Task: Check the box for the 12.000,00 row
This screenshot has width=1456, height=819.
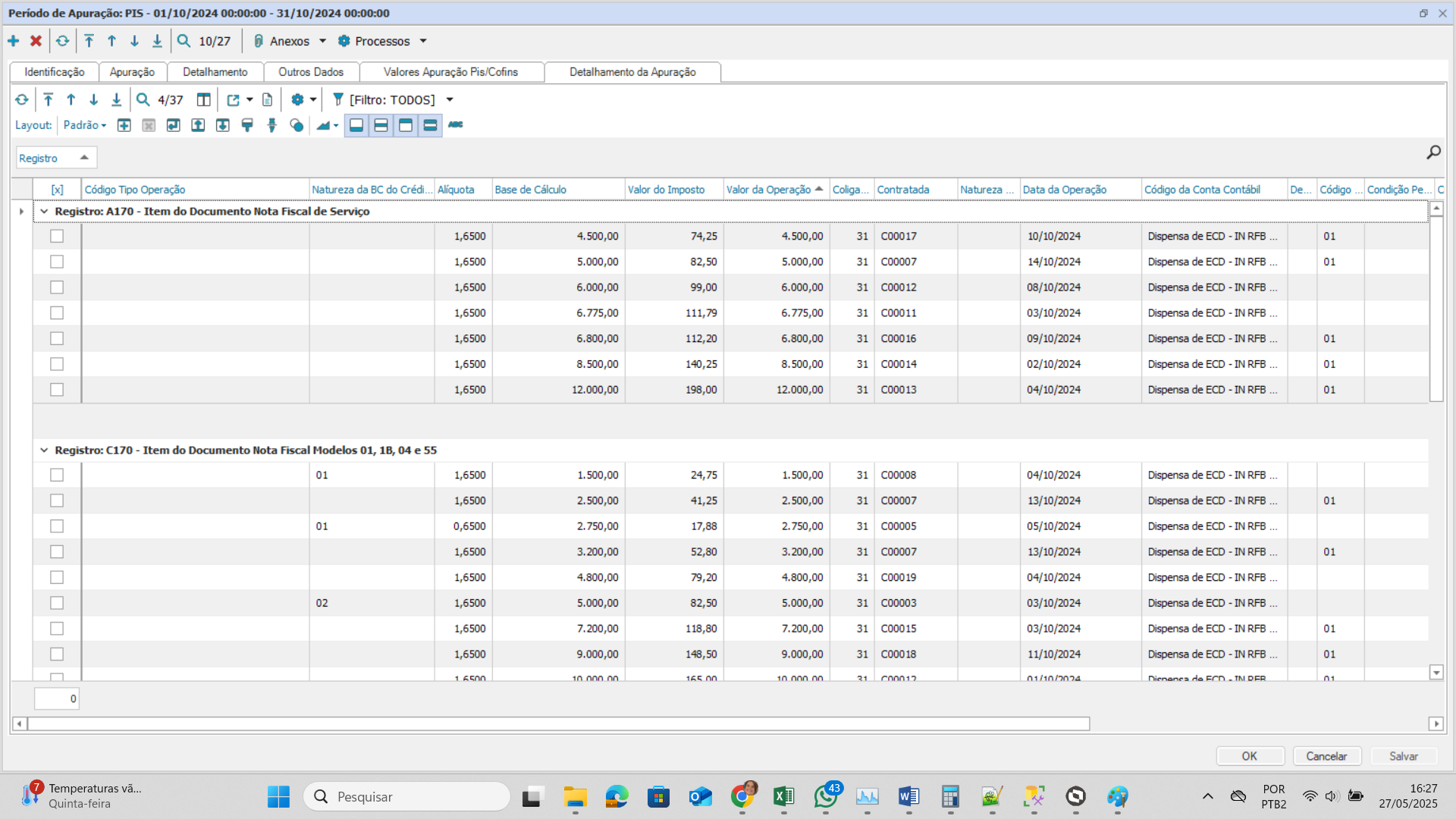Action: pyautogui.click(x=57, y=390)
